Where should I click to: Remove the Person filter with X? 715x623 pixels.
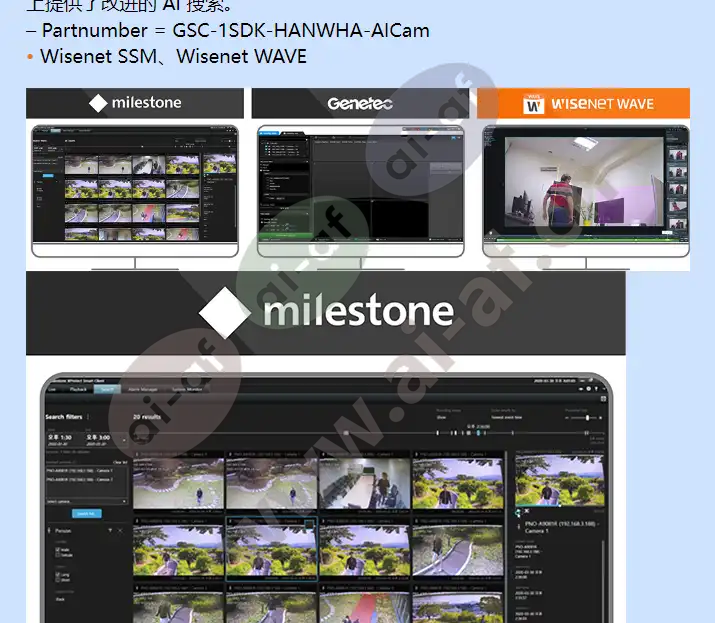[120, 530]
